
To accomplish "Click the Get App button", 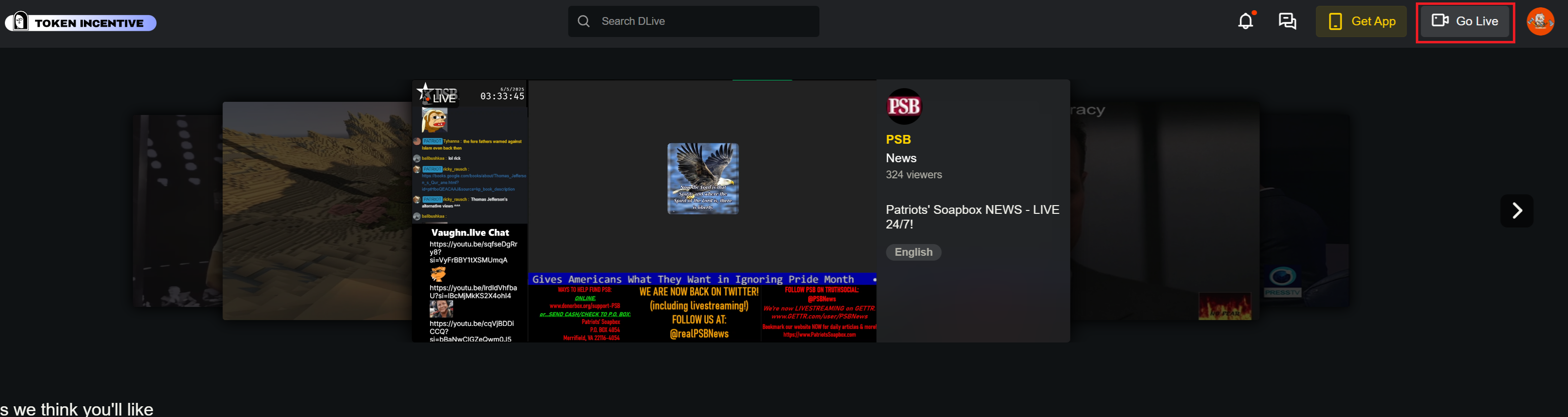I will tap(1361, 21).
